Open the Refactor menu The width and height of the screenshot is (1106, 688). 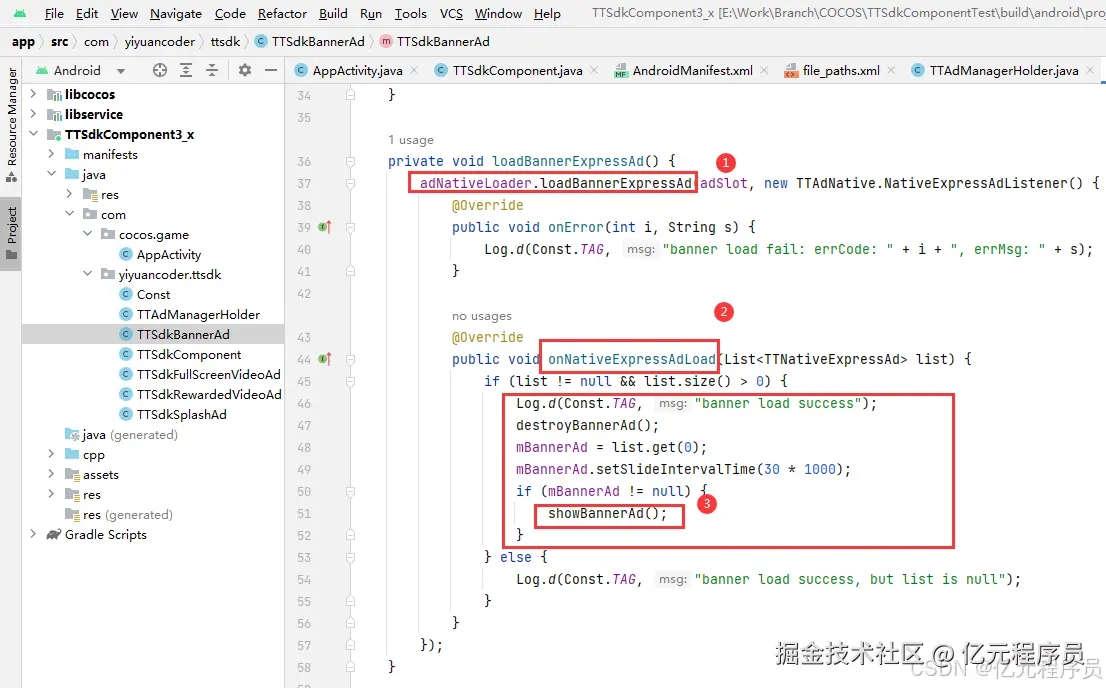282,13
